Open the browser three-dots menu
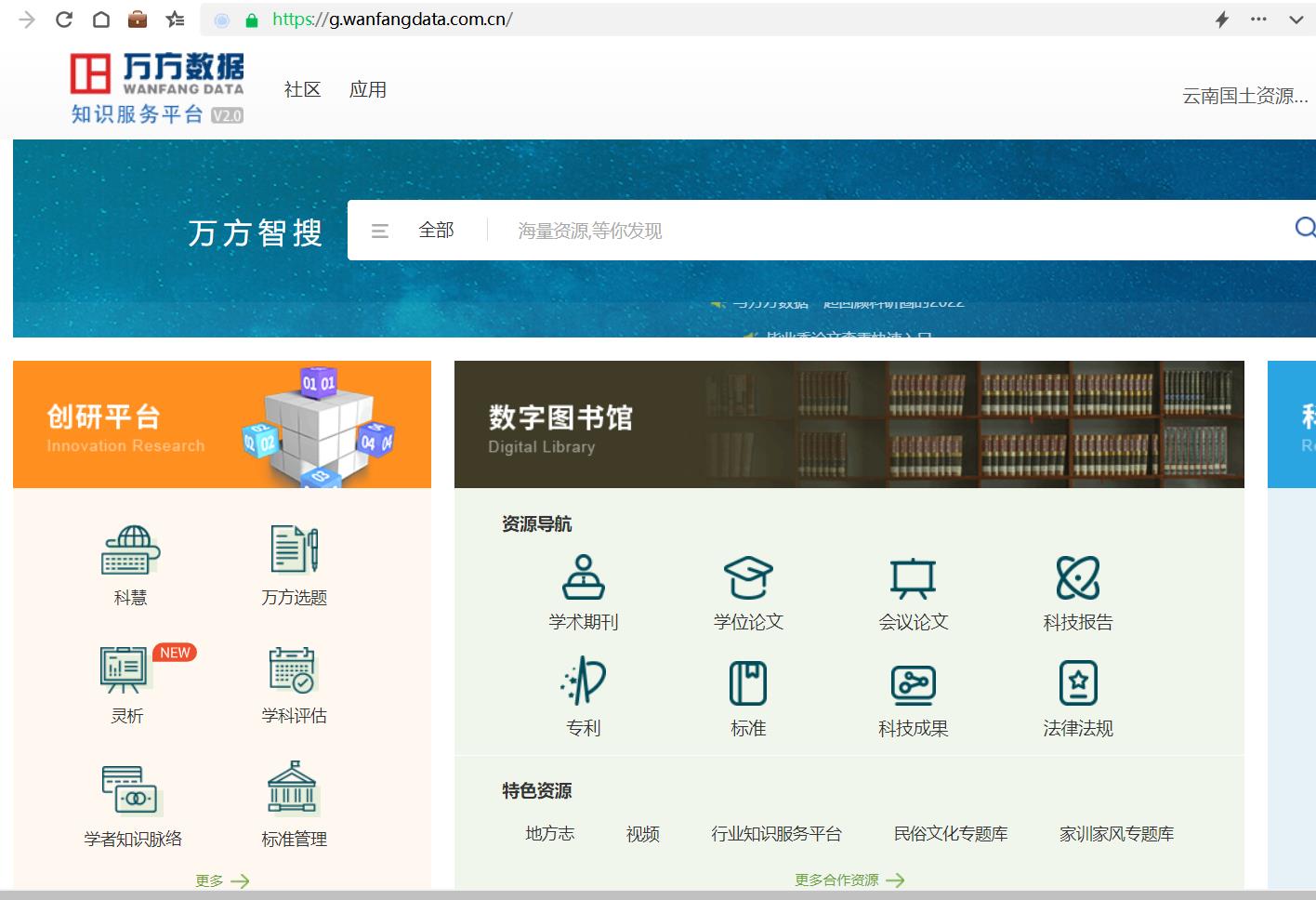This screenshot has height=900, width=1316. click(x=1258, y=19)
